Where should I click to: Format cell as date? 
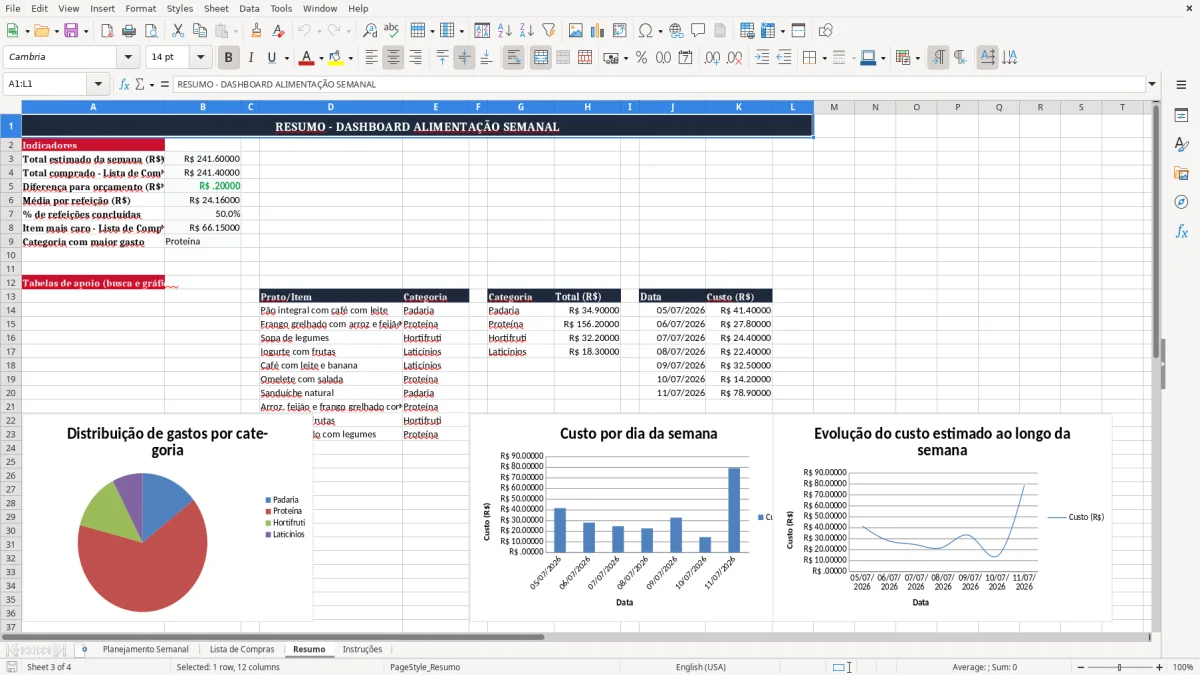click(x=685, y=57)
